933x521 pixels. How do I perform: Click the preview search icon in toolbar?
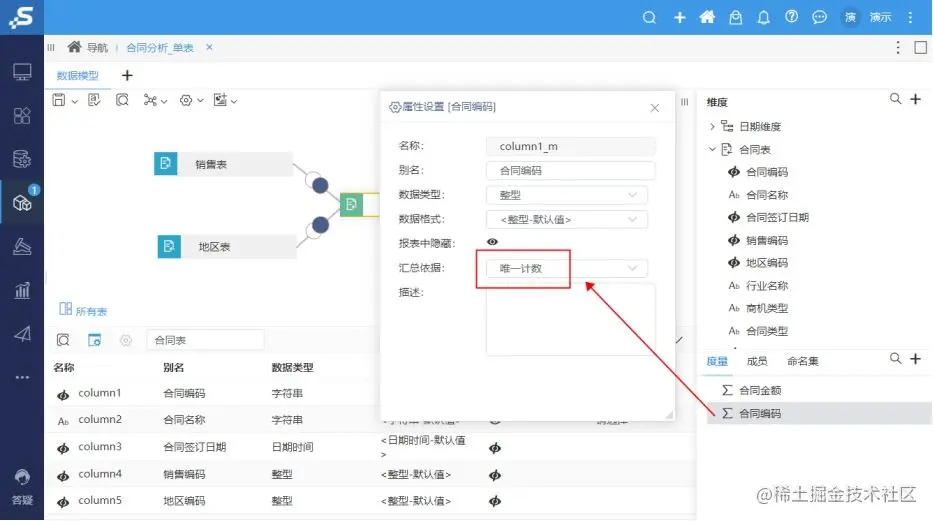(122, 100)
